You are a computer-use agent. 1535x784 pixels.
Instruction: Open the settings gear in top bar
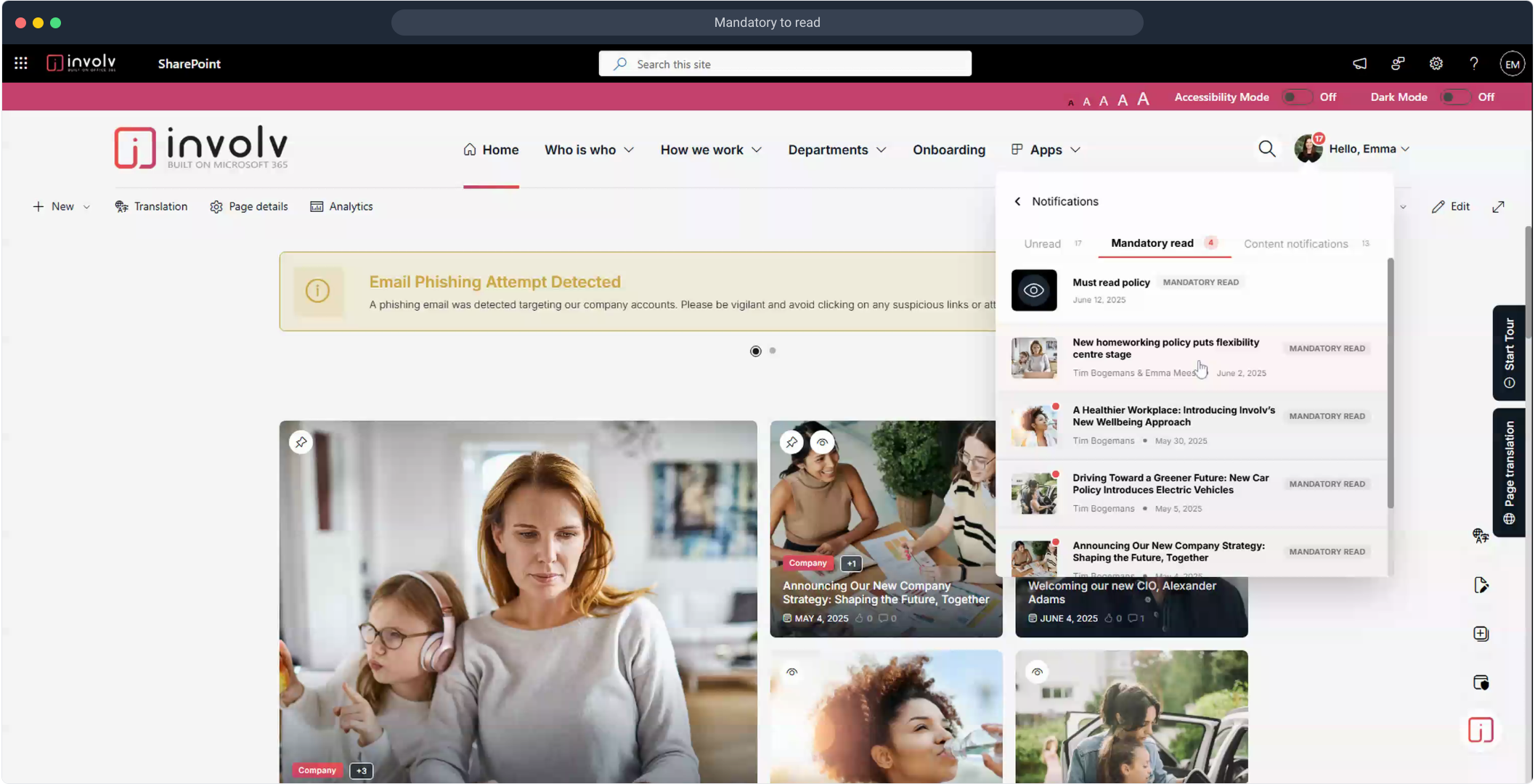tap(1436, 64)
